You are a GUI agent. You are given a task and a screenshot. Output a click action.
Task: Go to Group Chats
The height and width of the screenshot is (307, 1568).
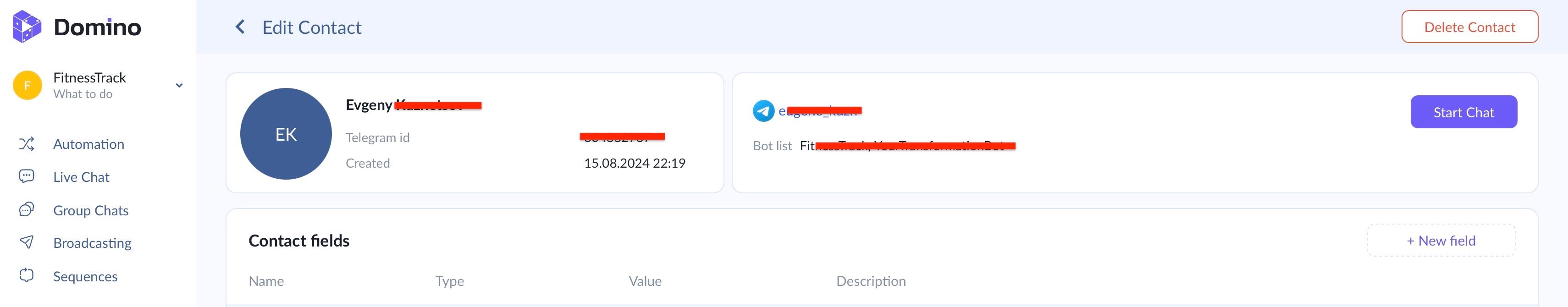click(x=91, y=210)
